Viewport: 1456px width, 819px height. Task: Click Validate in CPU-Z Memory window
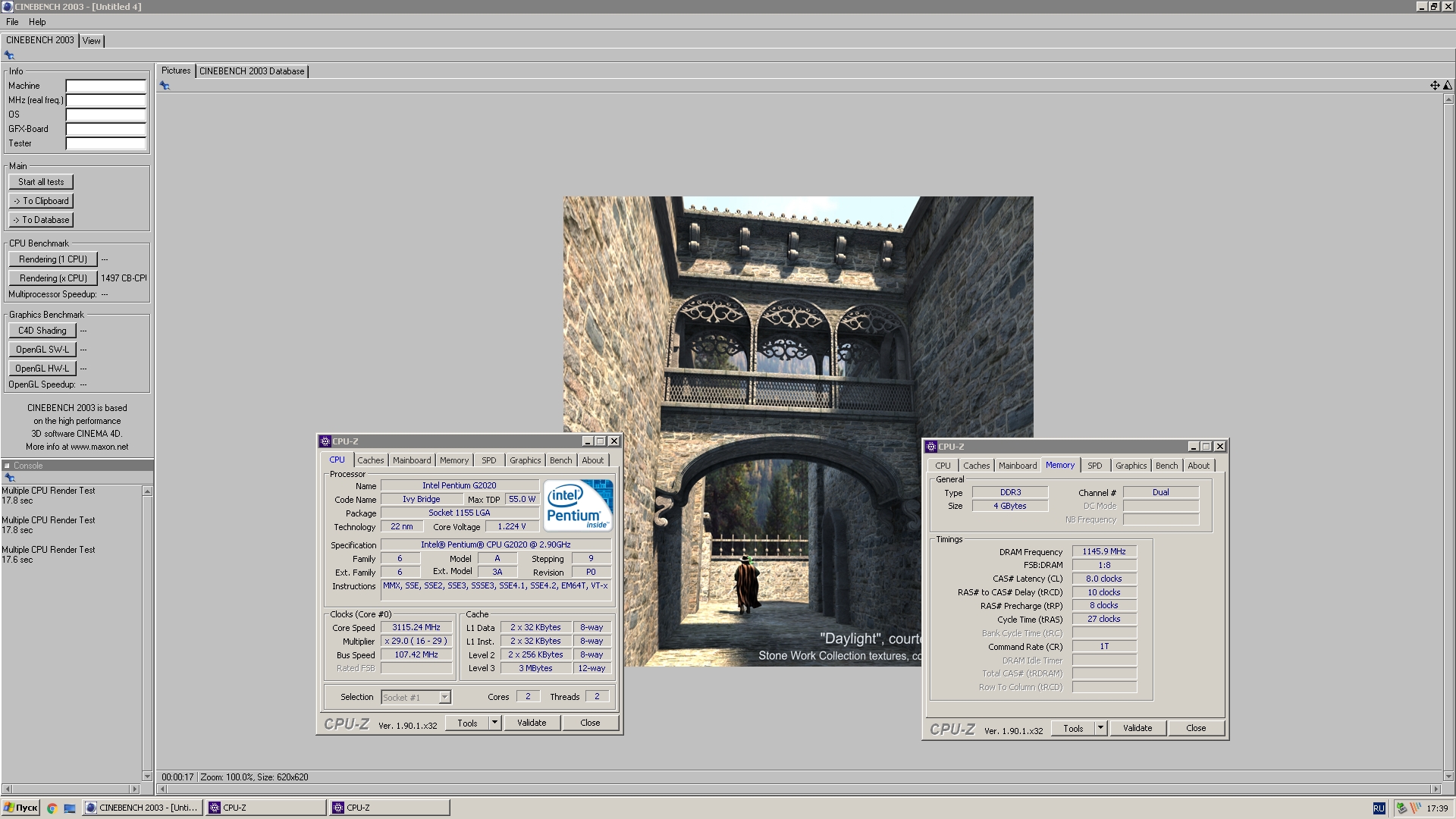[1137, 728]
